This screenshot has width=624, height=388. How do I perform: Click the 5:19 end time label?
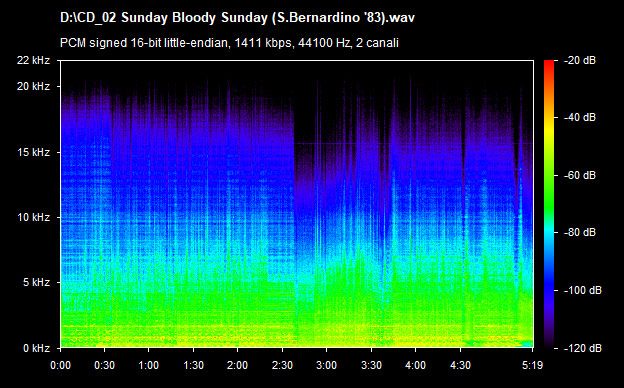[532, 365]
